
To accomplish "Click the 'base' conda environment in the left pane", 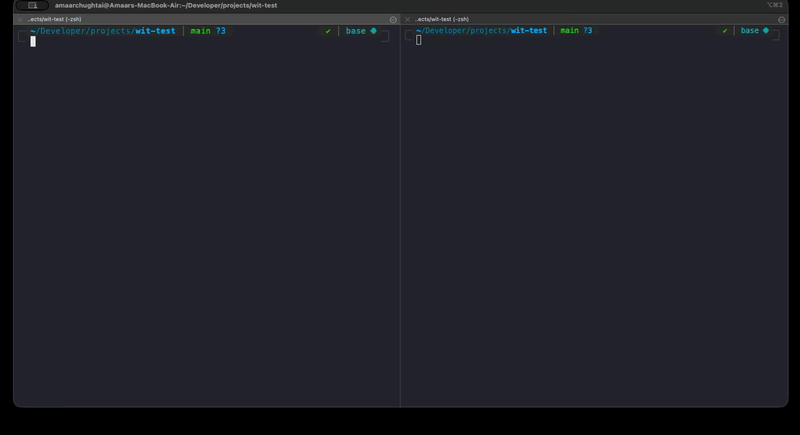I will click(356, 31).
